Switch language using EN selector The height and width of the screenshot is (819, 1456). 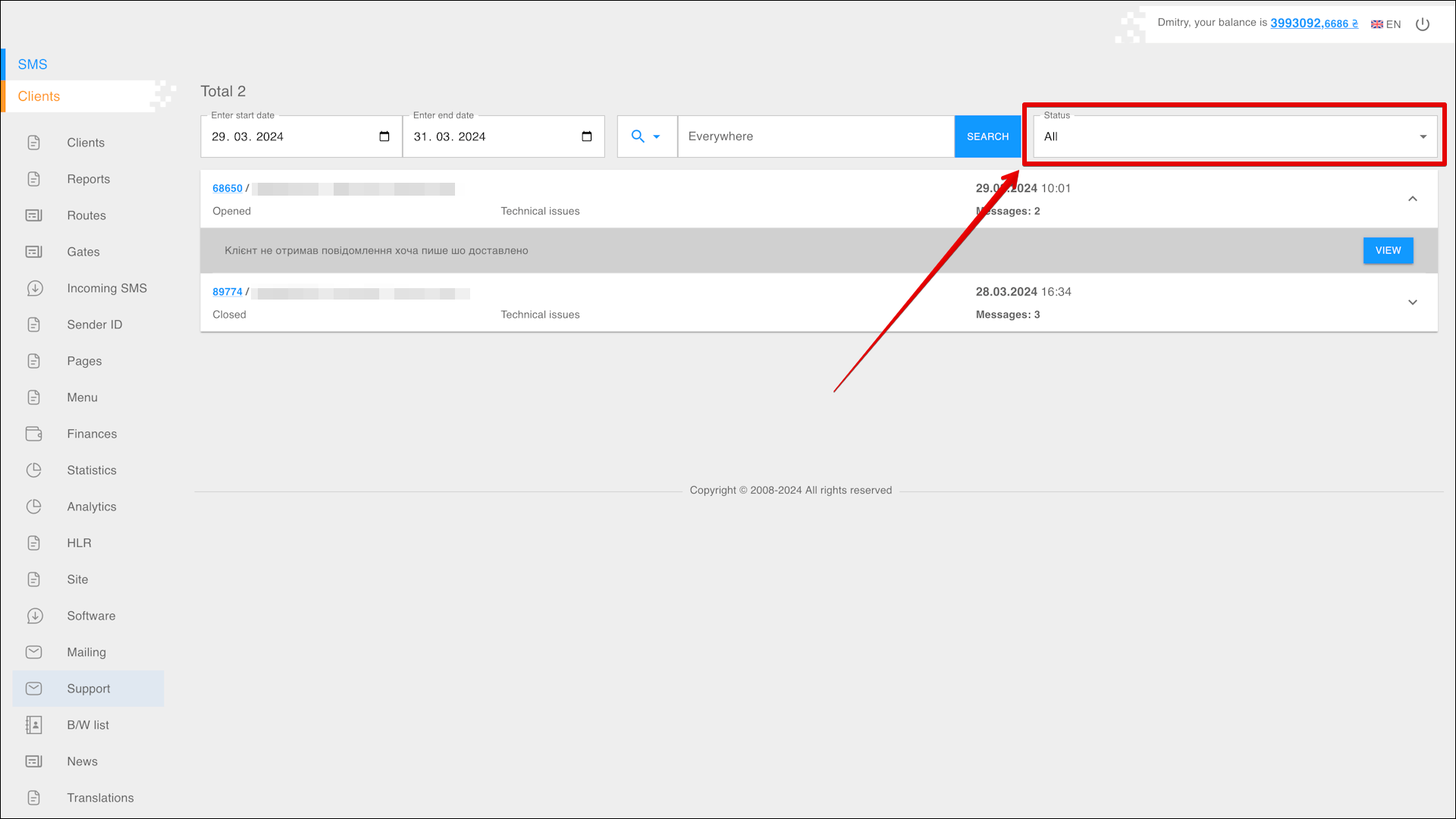(1386, 24)
